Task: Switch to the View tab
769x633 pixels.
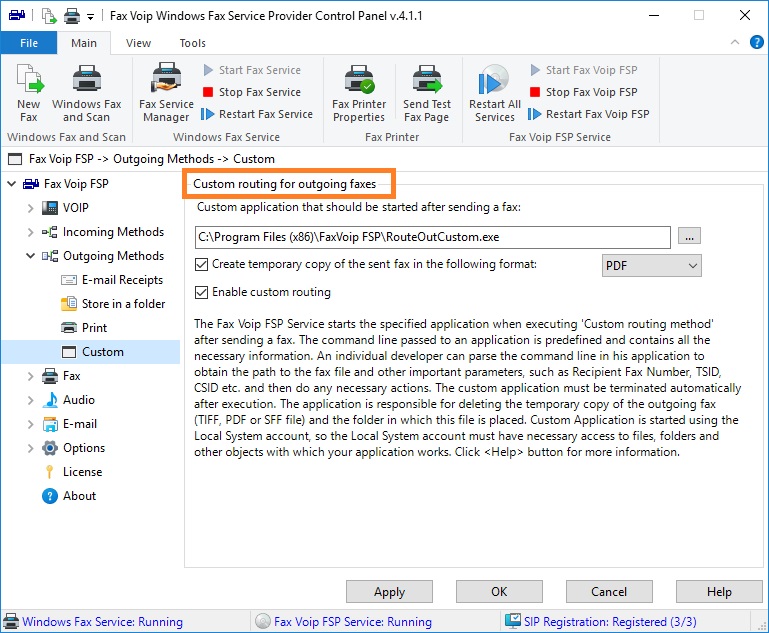Action: click(138, 43)
